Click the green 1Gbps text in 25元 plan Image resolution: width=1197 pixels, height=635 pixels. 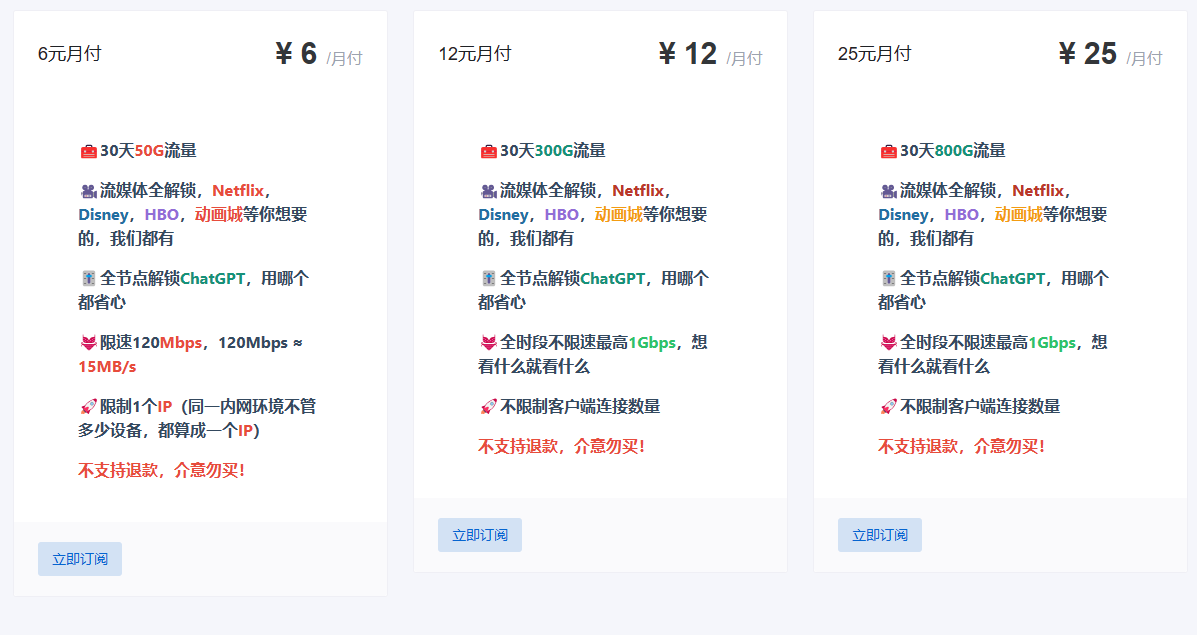point(1052,343)
